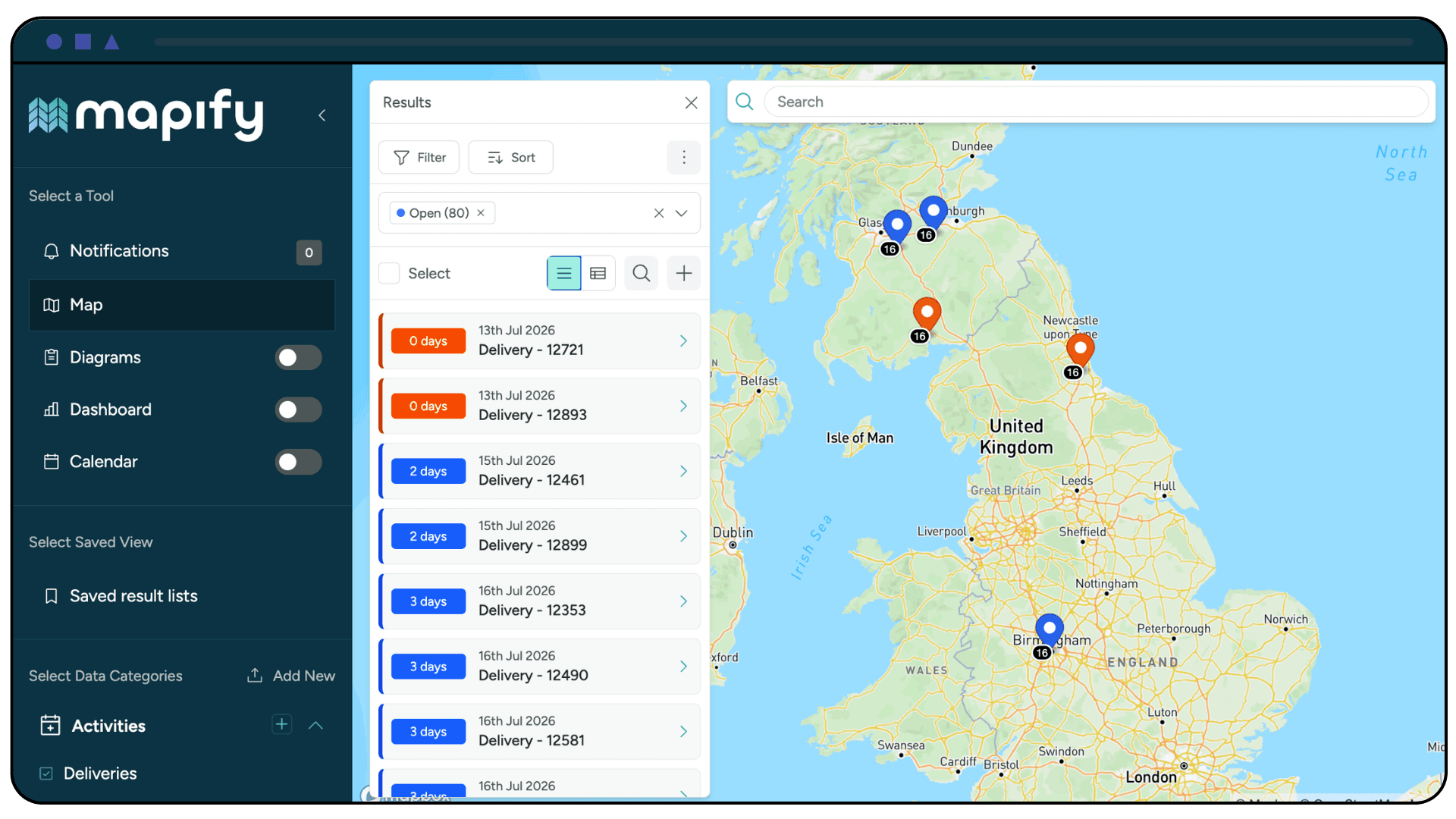Click the London label on map
1456x819 pixels.
pyautogui.click(x=1151, y=777)
